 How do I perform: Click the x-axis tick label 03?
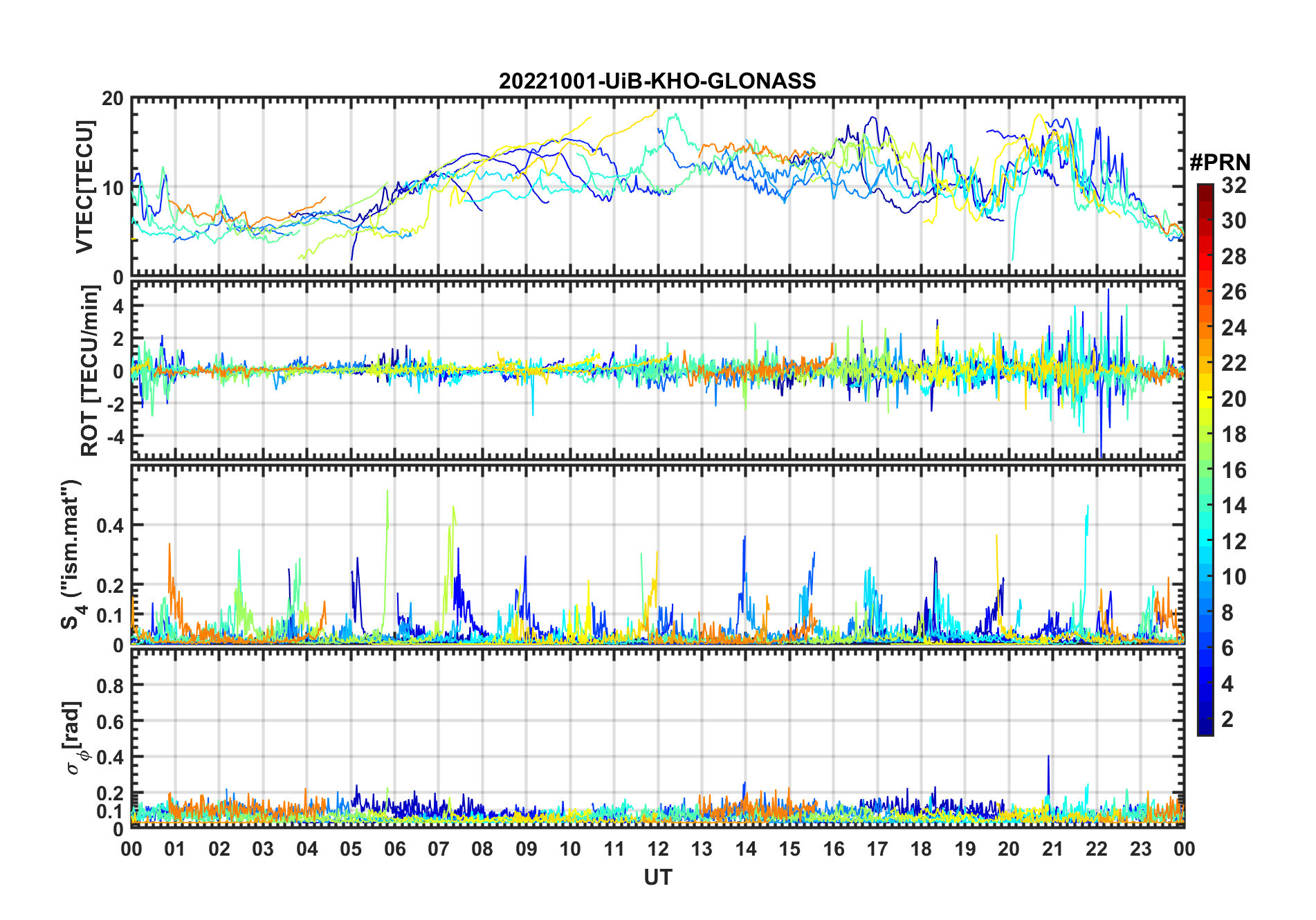(263, 849)
